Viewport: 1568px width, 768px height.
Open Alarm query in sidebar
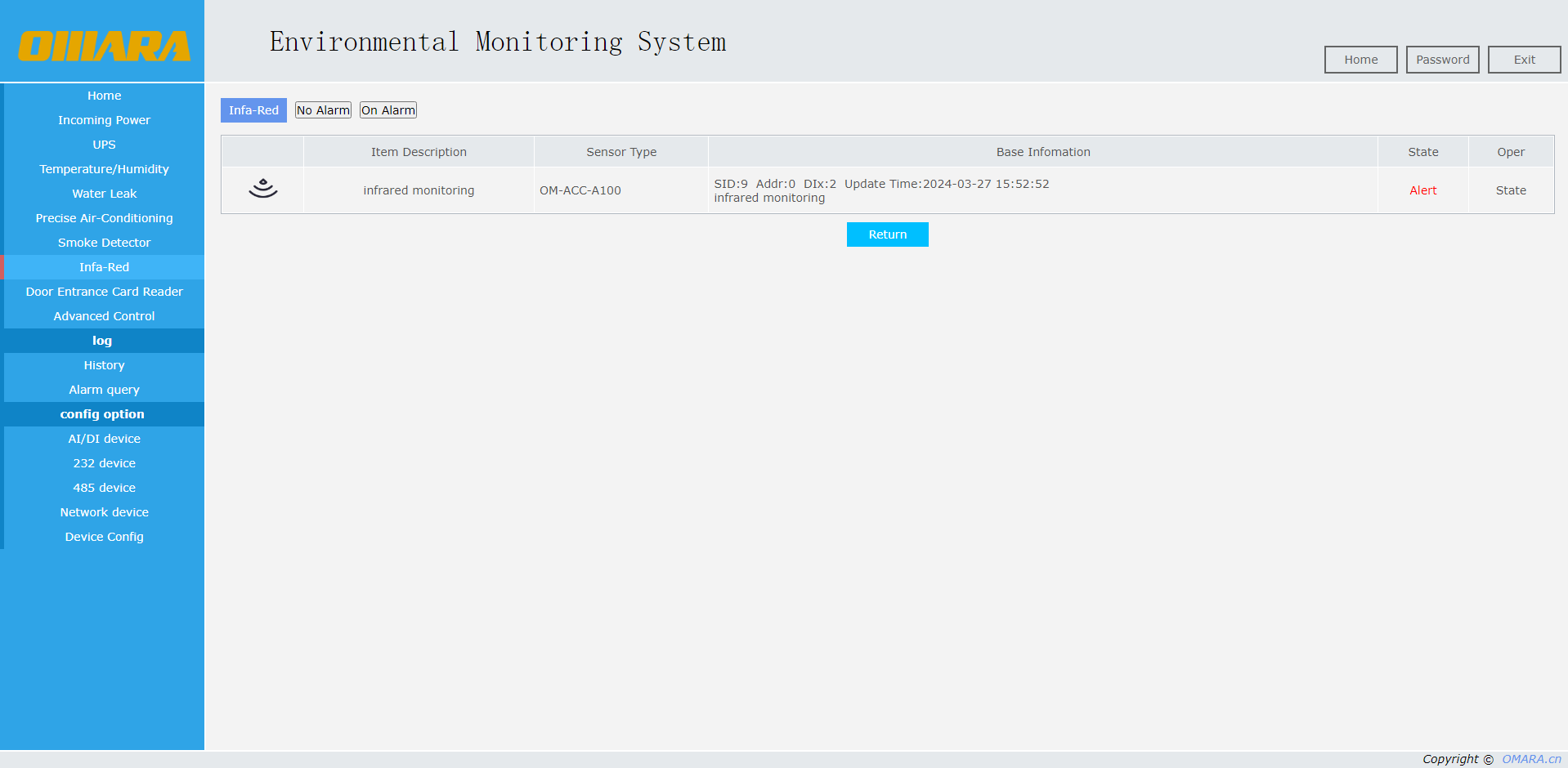point(104,390)
